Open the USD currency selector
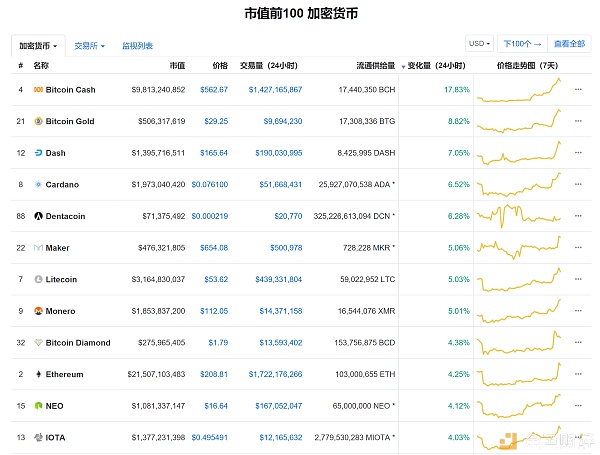This screenshot has width=600, height=455. click(x=479, y=44)
